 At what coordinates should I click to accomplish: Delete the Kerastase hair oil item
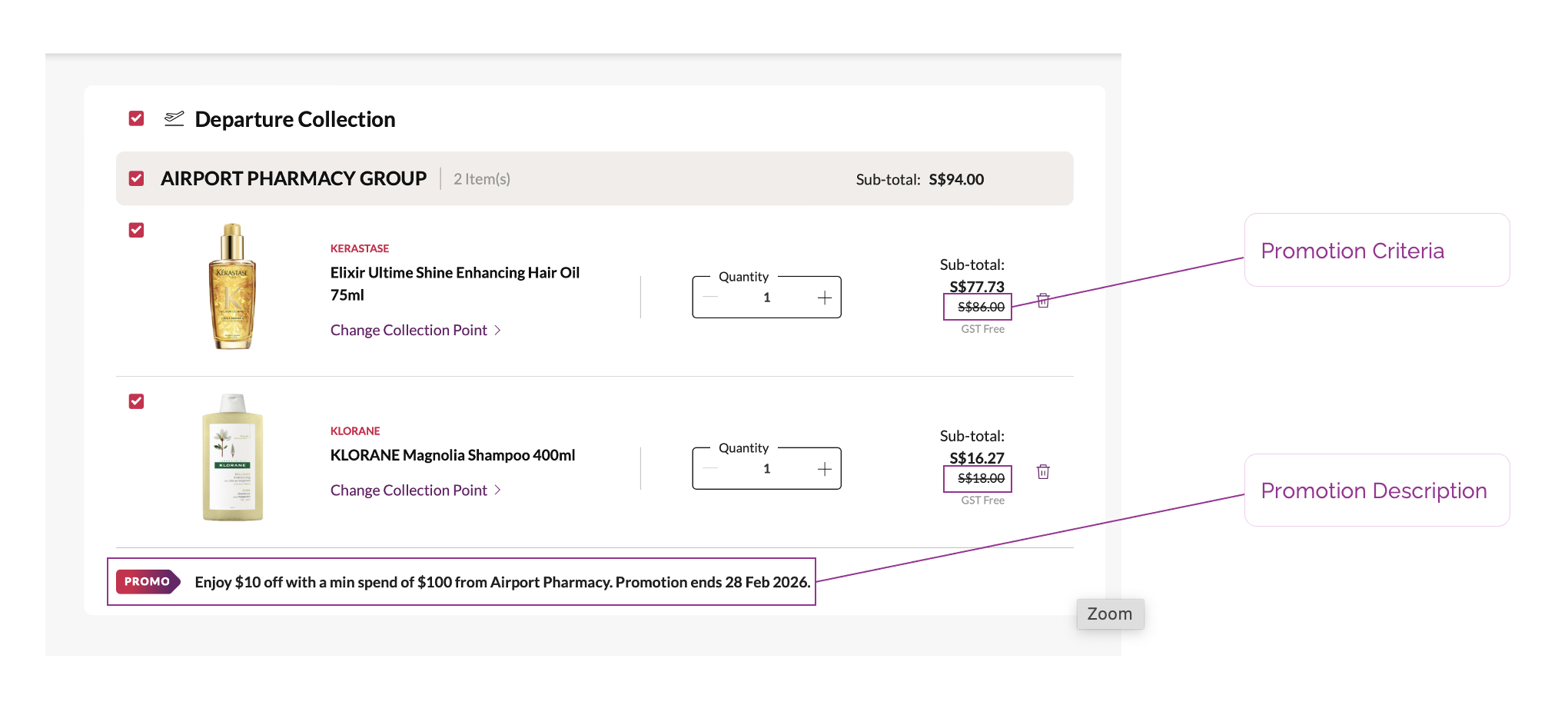click(x=1043, y=301)
